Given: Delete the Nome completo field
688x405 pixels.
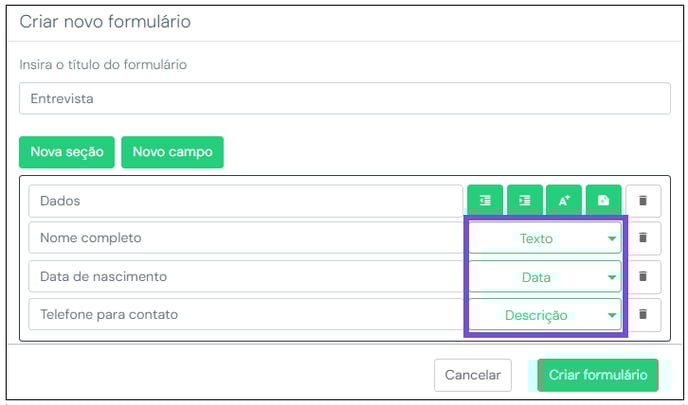Looking at the screenshot, I should click(643, 238).
